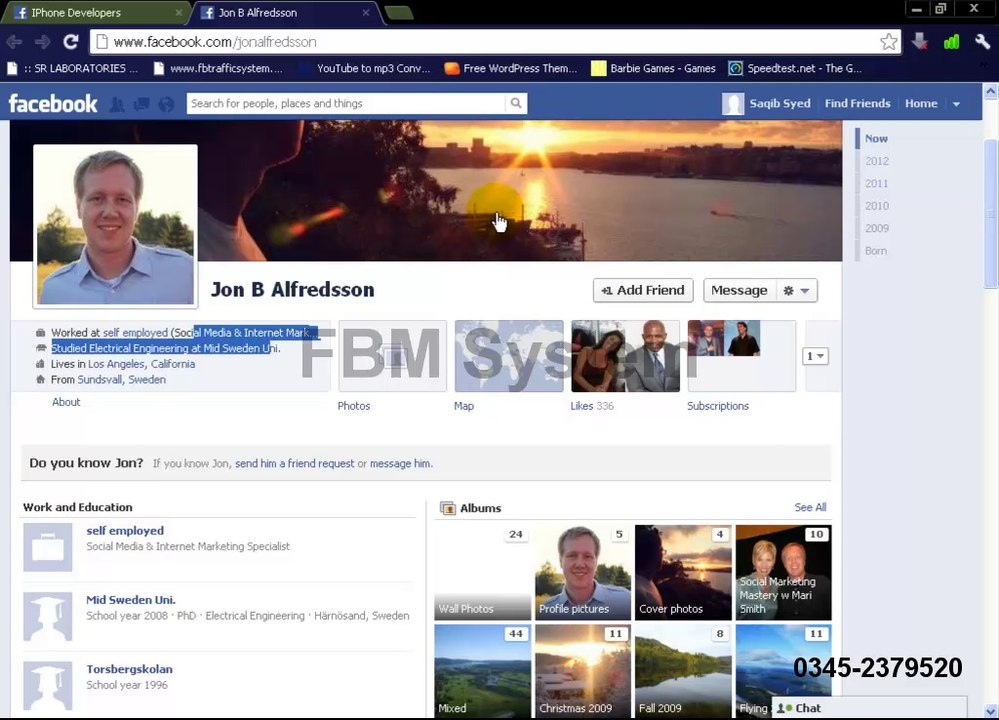The image size is (999, 720).
Task: Click the browser back arrow
Action: pyautogui.click(x=14, y=42)
